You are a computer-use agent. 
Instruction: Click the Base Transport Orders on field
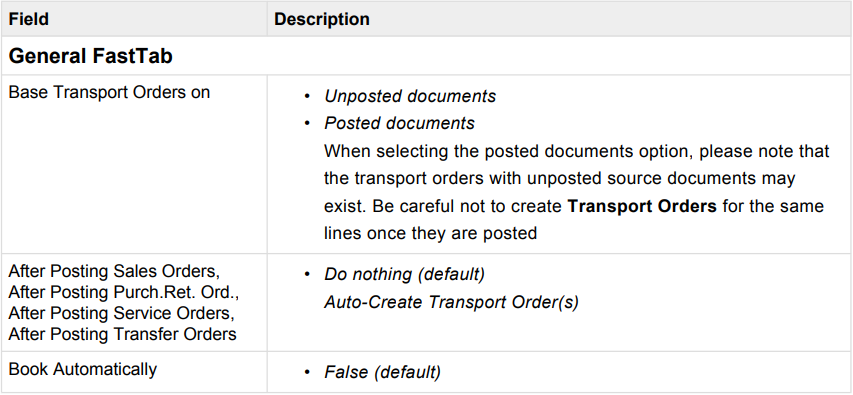(x=109, y=92)
